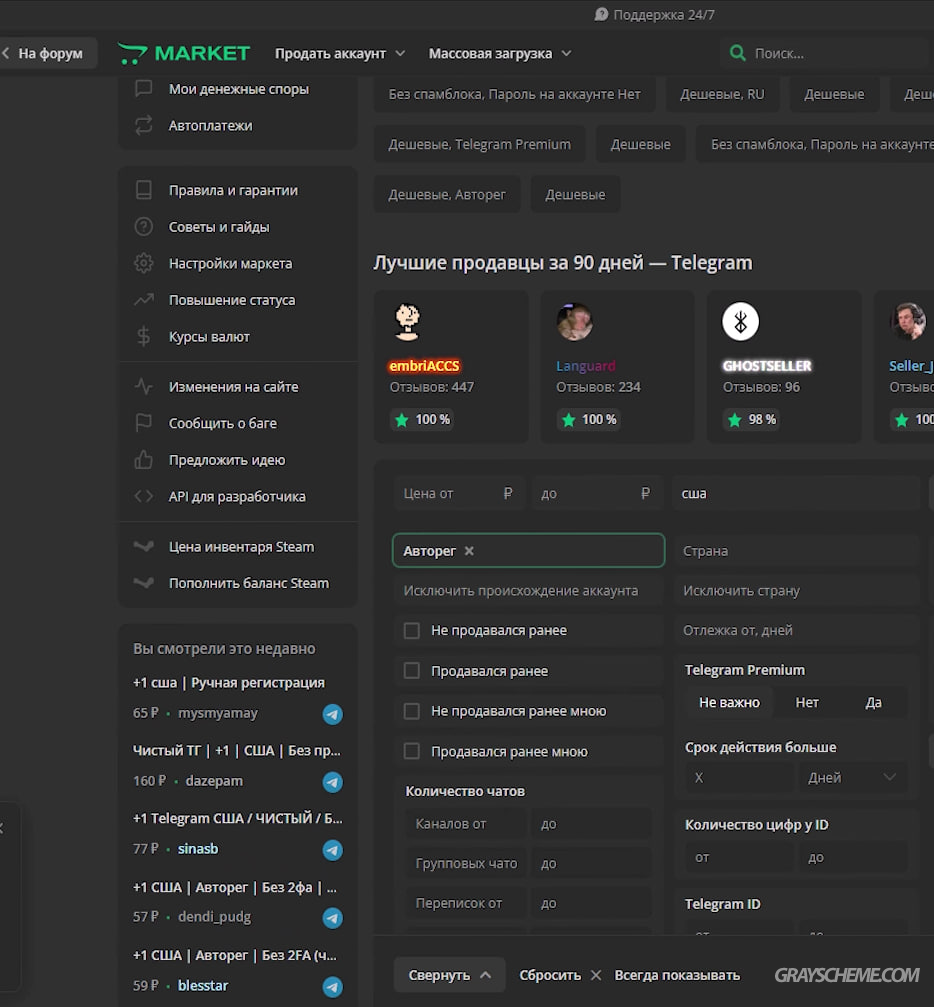Click the Предложить идею thumbs-up icon
934x1007 pixels.
coord(143,460)
